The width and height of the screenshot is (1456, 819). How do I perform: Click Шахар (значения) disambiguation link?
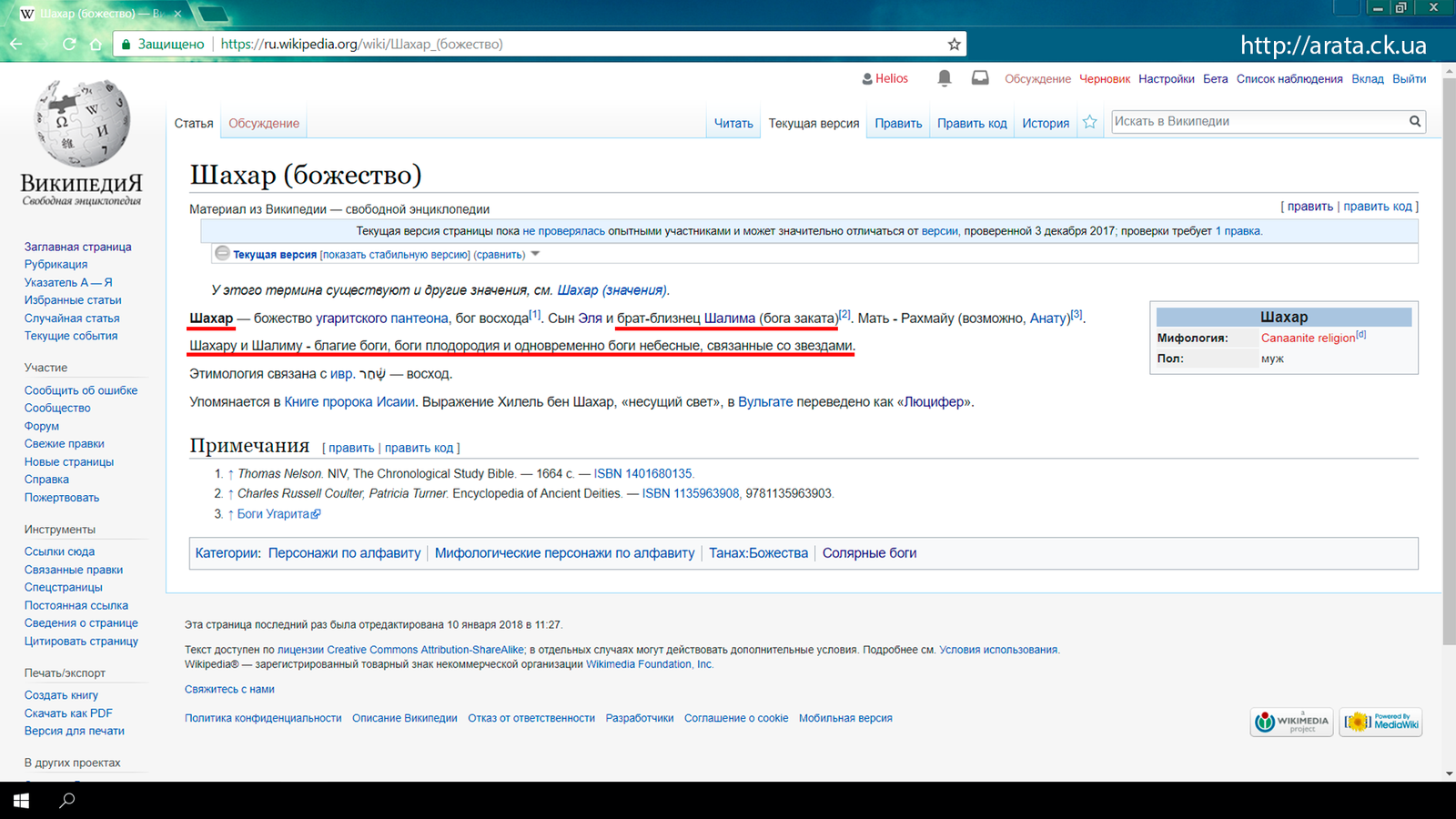pos(612,290)
